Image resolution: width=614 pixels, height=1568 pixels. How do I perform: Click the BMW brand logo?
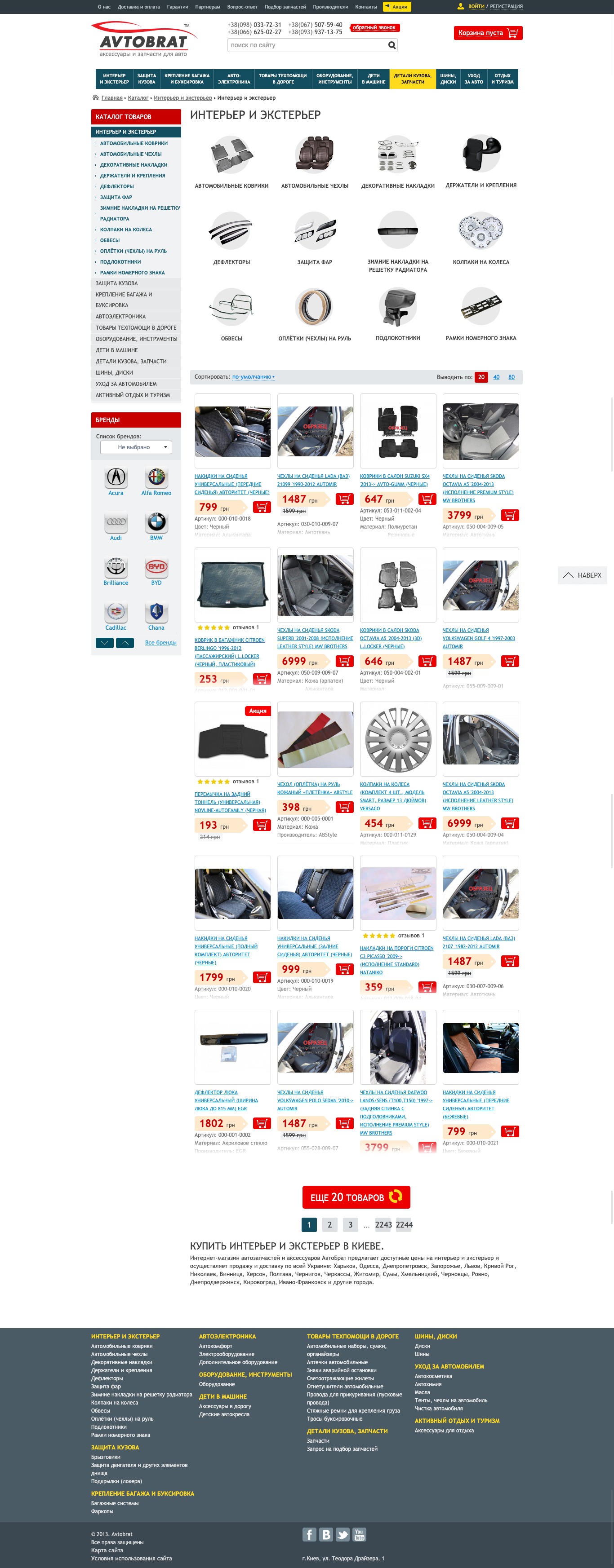[156, 522]
